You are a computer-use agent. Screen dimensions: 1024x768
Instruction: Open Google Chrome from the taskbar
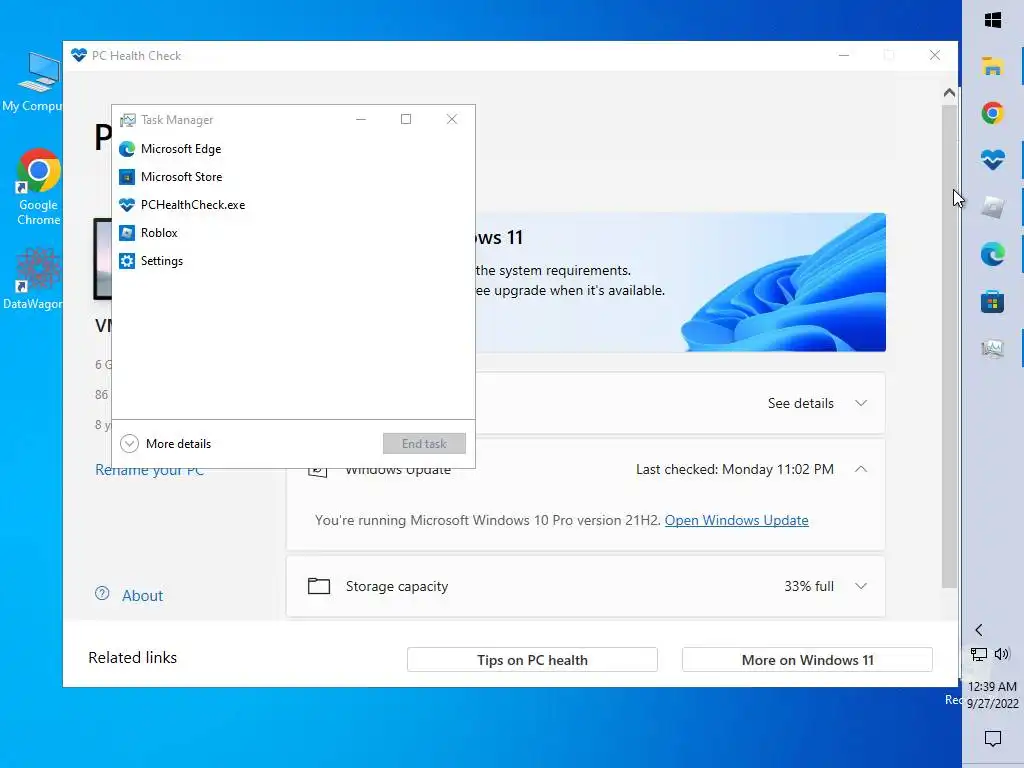tap(993, 113)
